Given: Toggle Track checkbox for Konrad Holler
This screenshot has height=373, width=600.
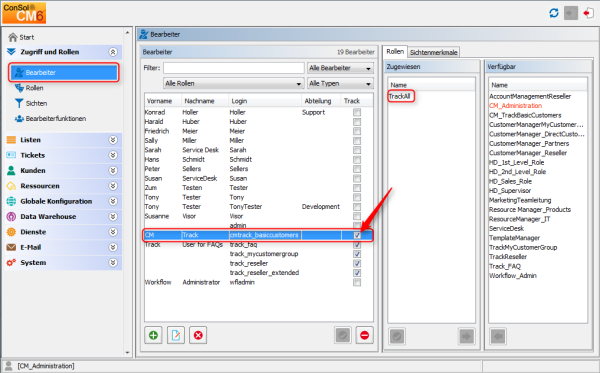Looking at the screenshot, I should 357,112.
